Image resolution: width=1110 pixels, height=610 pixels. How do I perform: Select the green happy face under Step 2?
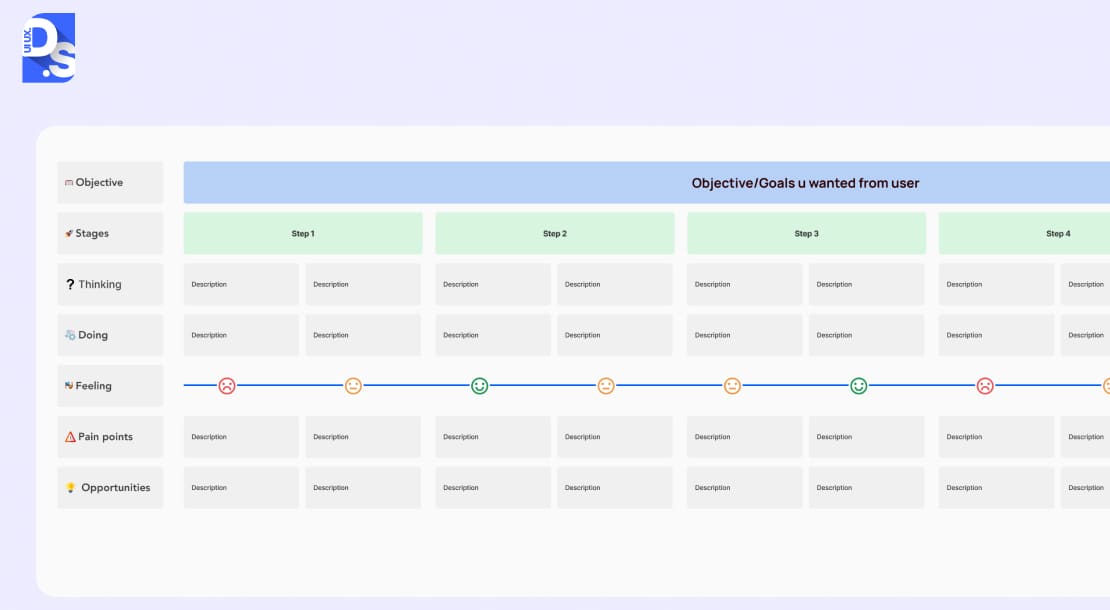pyautogui.click(x=480, y=386)
